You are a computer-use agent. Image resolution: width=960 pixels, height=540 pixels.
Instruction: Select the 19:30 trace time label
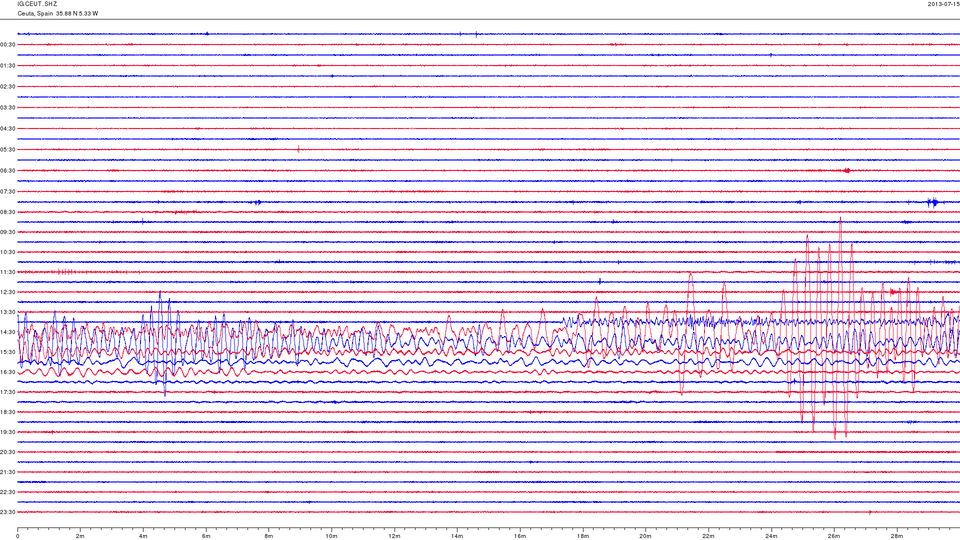click(8, 432)
